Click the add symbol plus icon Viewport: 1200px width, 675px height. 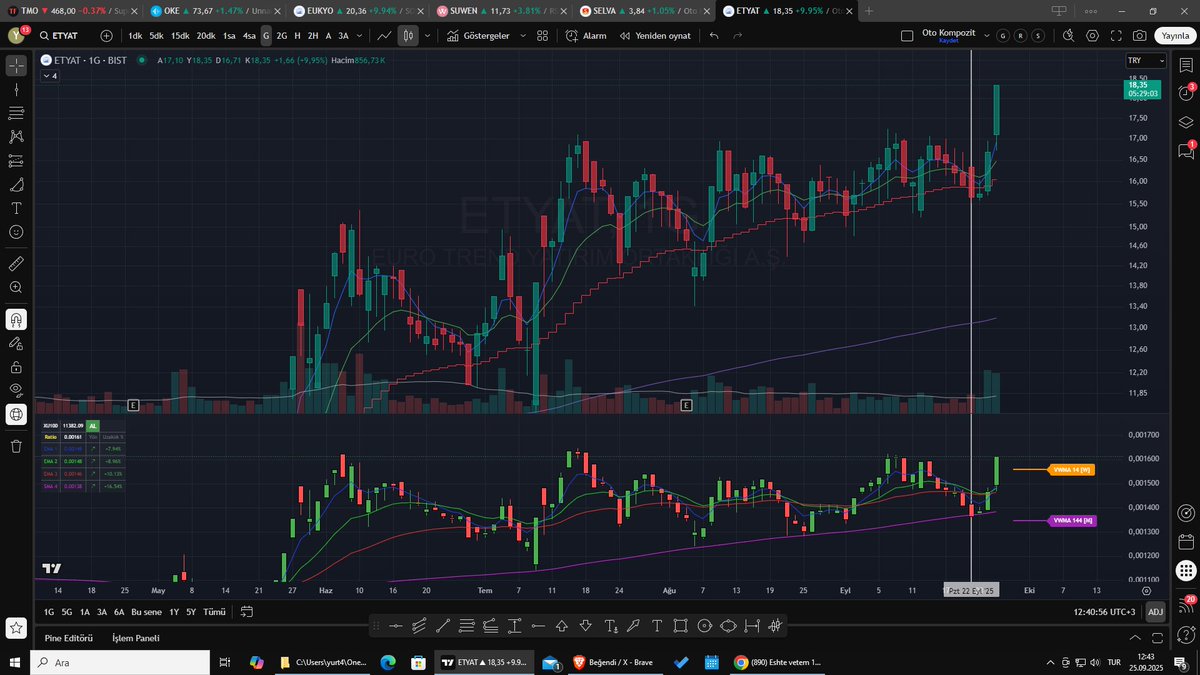[x=107, y=35]
